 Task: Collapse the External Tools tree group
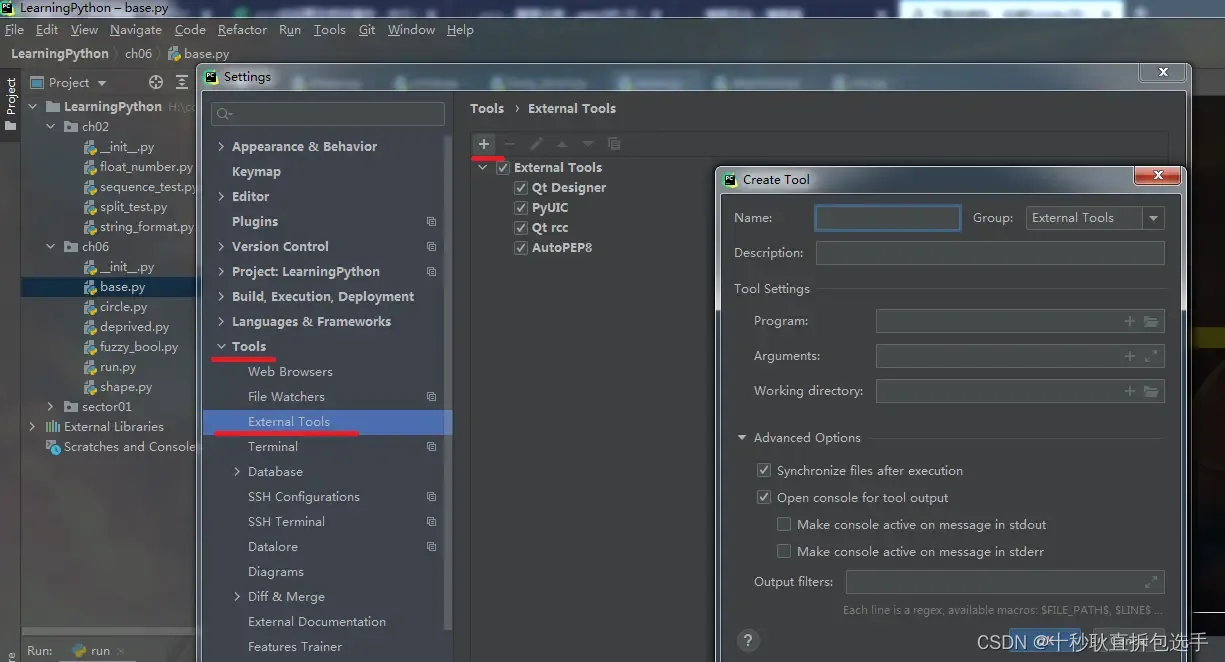pyautogui.click(x=483, y=168)
